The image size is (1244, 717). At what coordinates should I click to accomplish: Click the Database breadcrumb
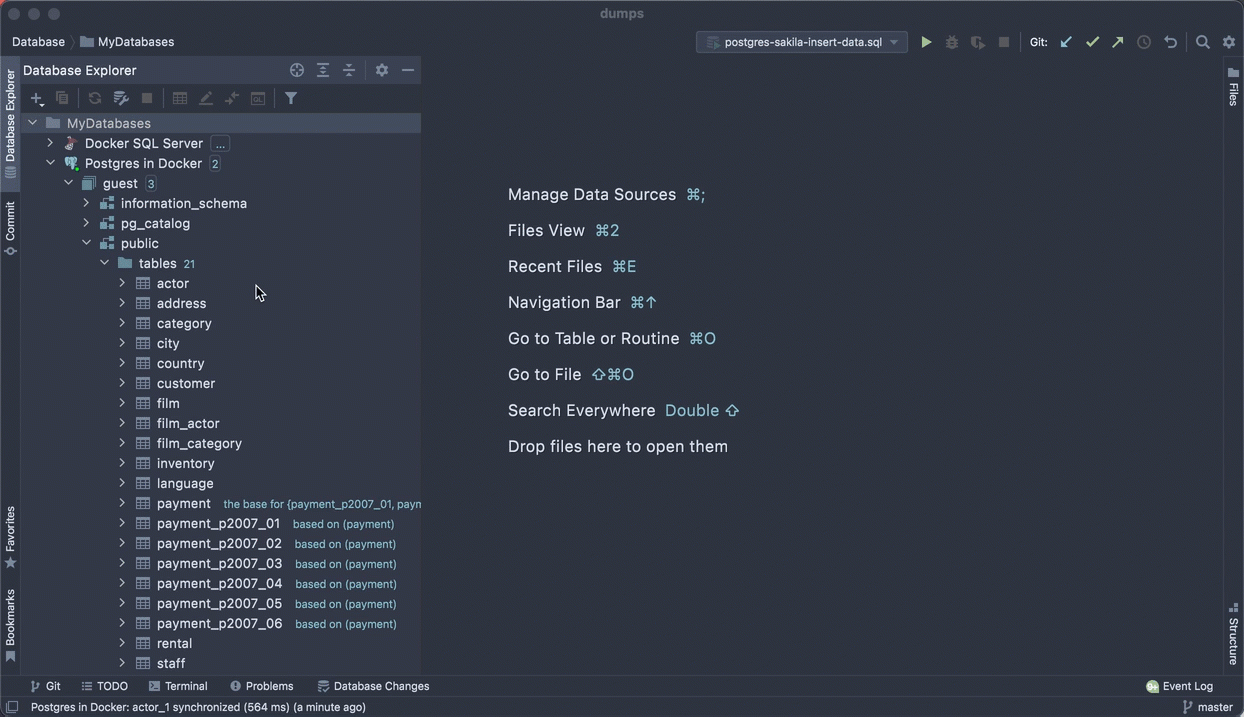coord(38,42)
